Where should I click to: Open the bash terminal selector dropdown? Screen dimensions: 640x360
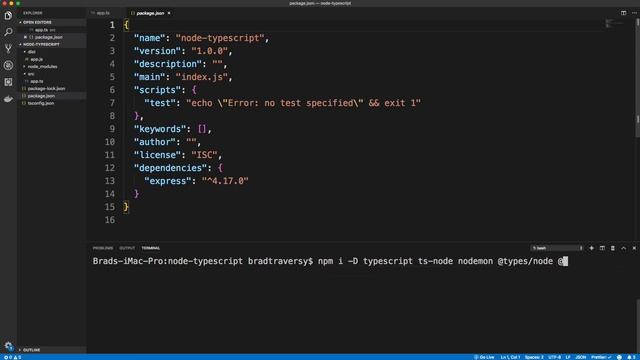[x=557, y=248]
